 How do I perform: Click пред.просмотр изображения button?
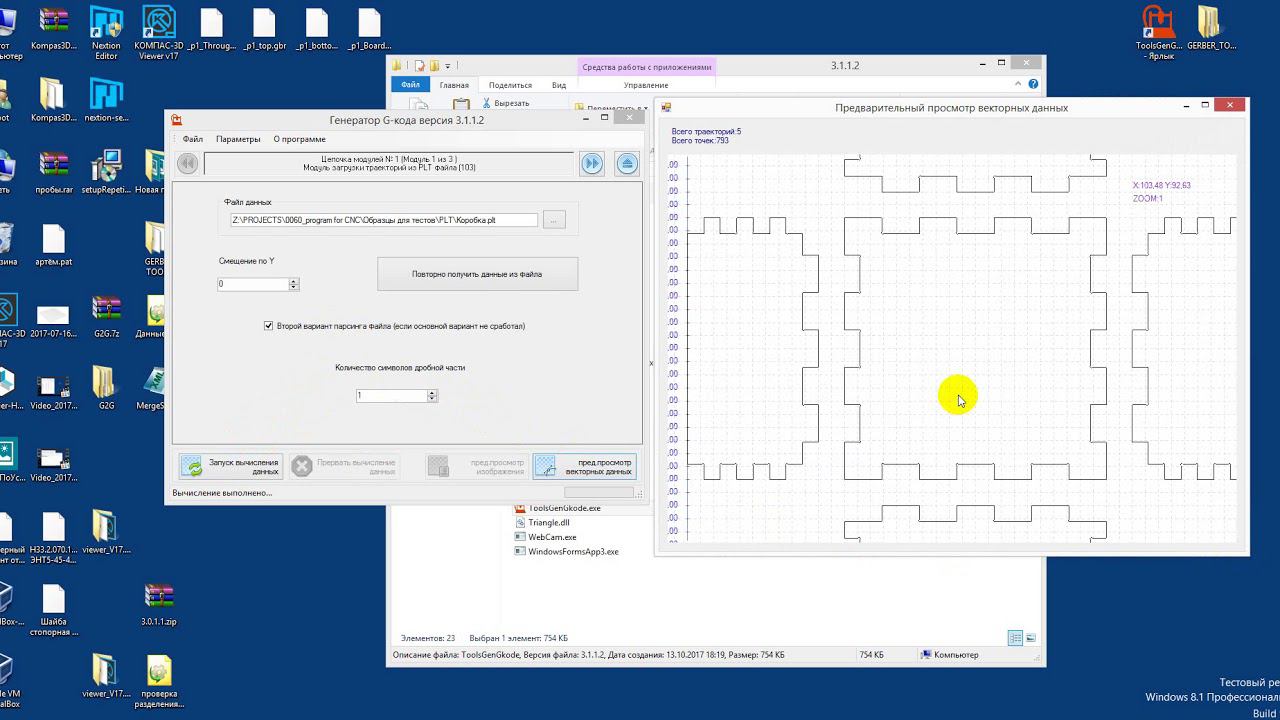[x=477, y=466]
